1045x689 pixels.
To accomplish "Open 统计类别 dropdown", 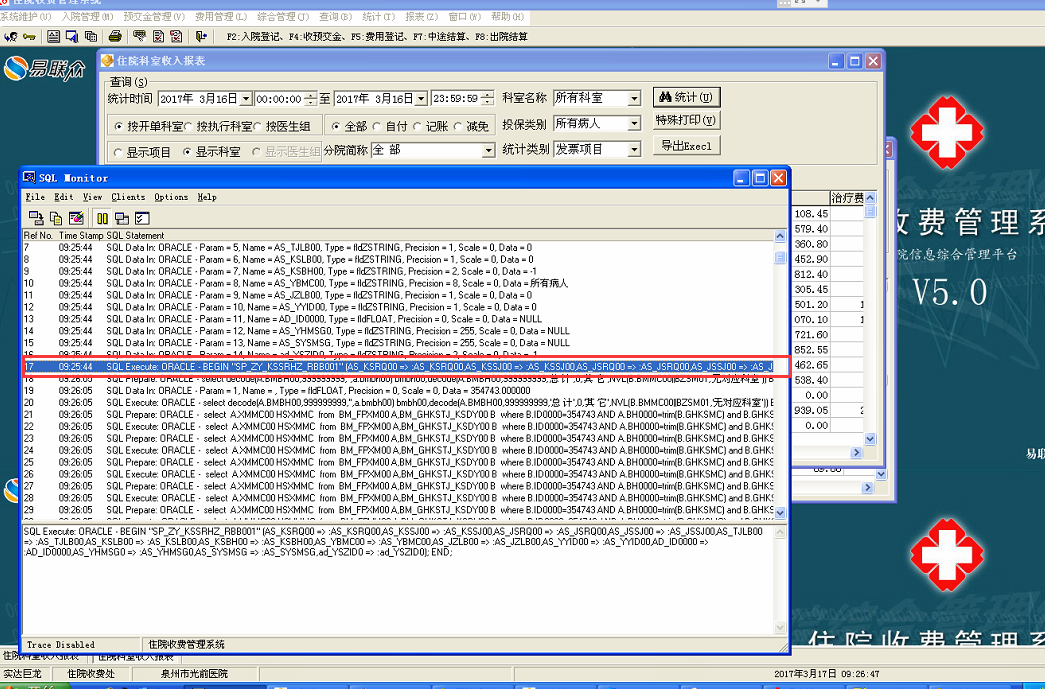I will 634,149.
